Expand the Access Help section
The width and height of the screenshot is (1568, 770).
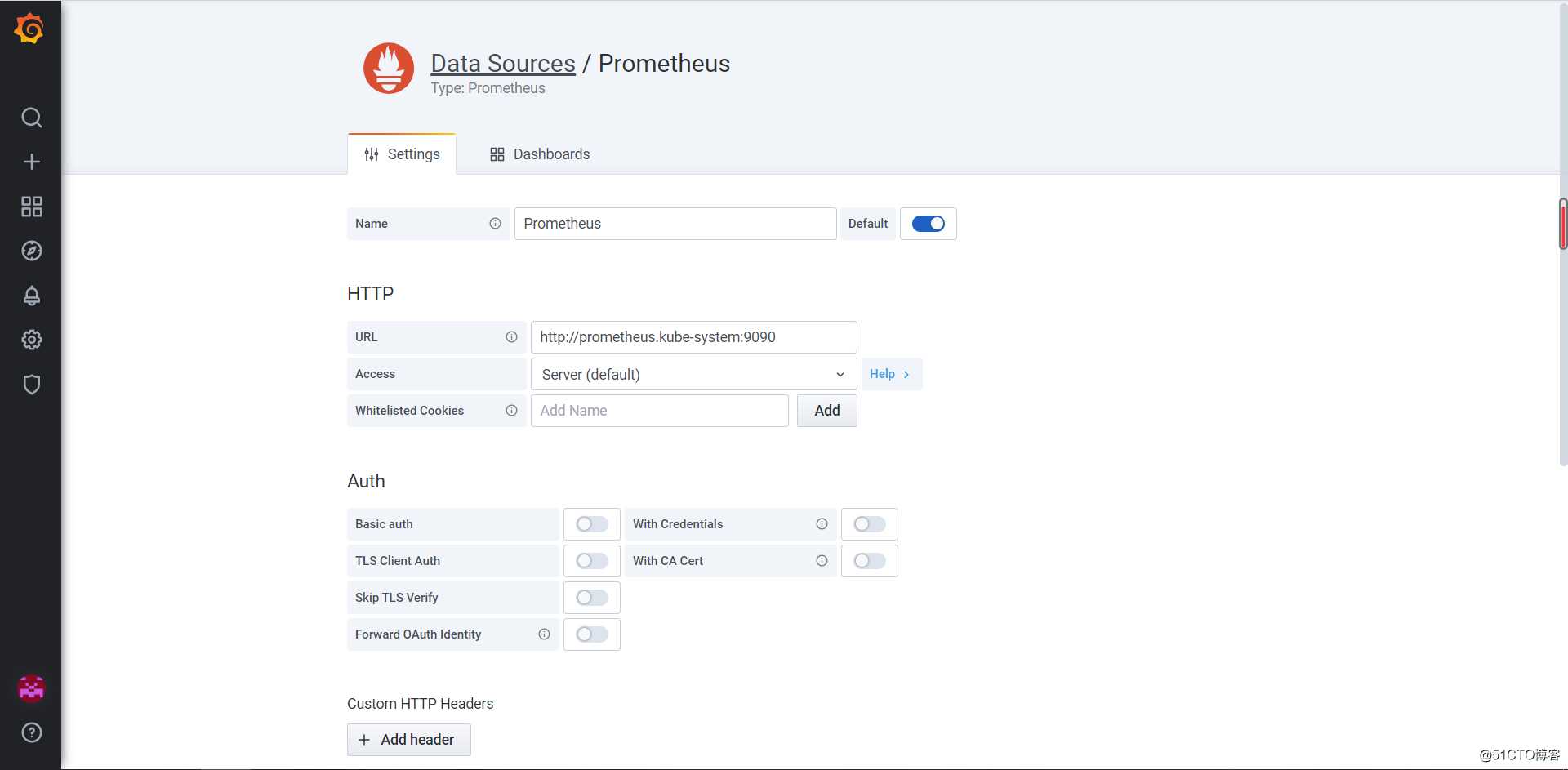click(891, 374)
